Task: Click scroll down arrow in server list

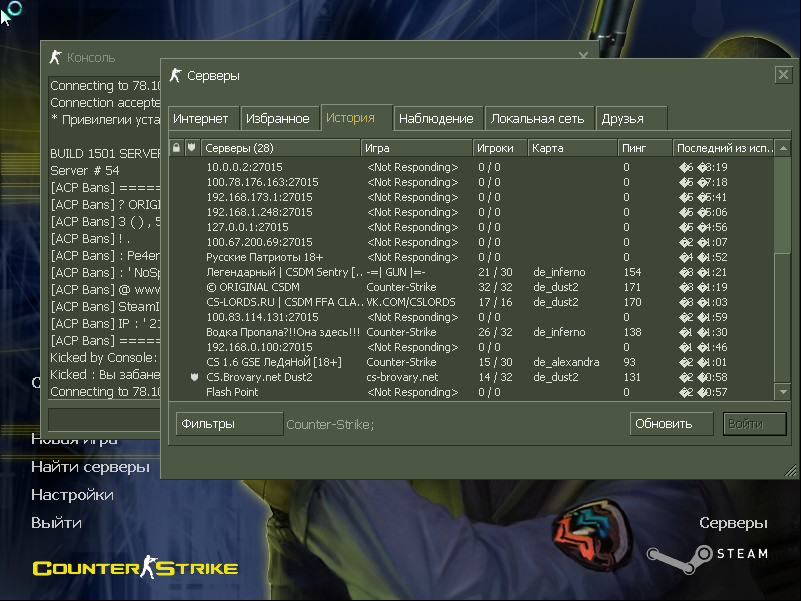Action: [x=783, y=392]
